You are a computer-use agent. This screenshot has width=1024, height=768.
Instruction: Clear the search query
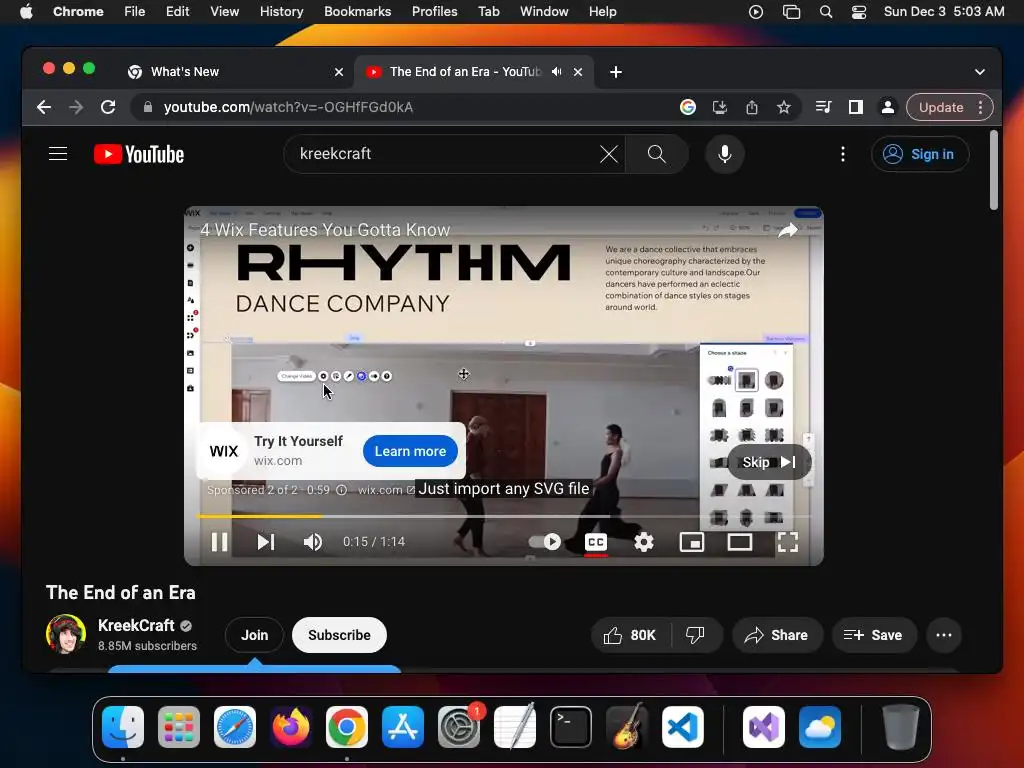[609, 154]
